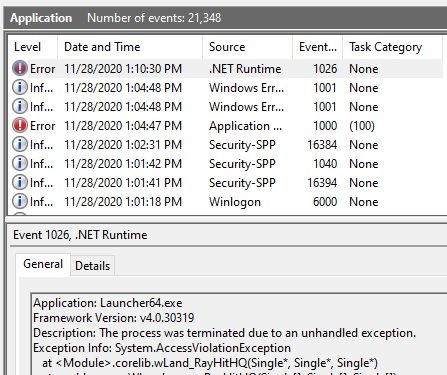Select the Application Error row at 1:04:47 PM
447x375 pixels.
227,126
